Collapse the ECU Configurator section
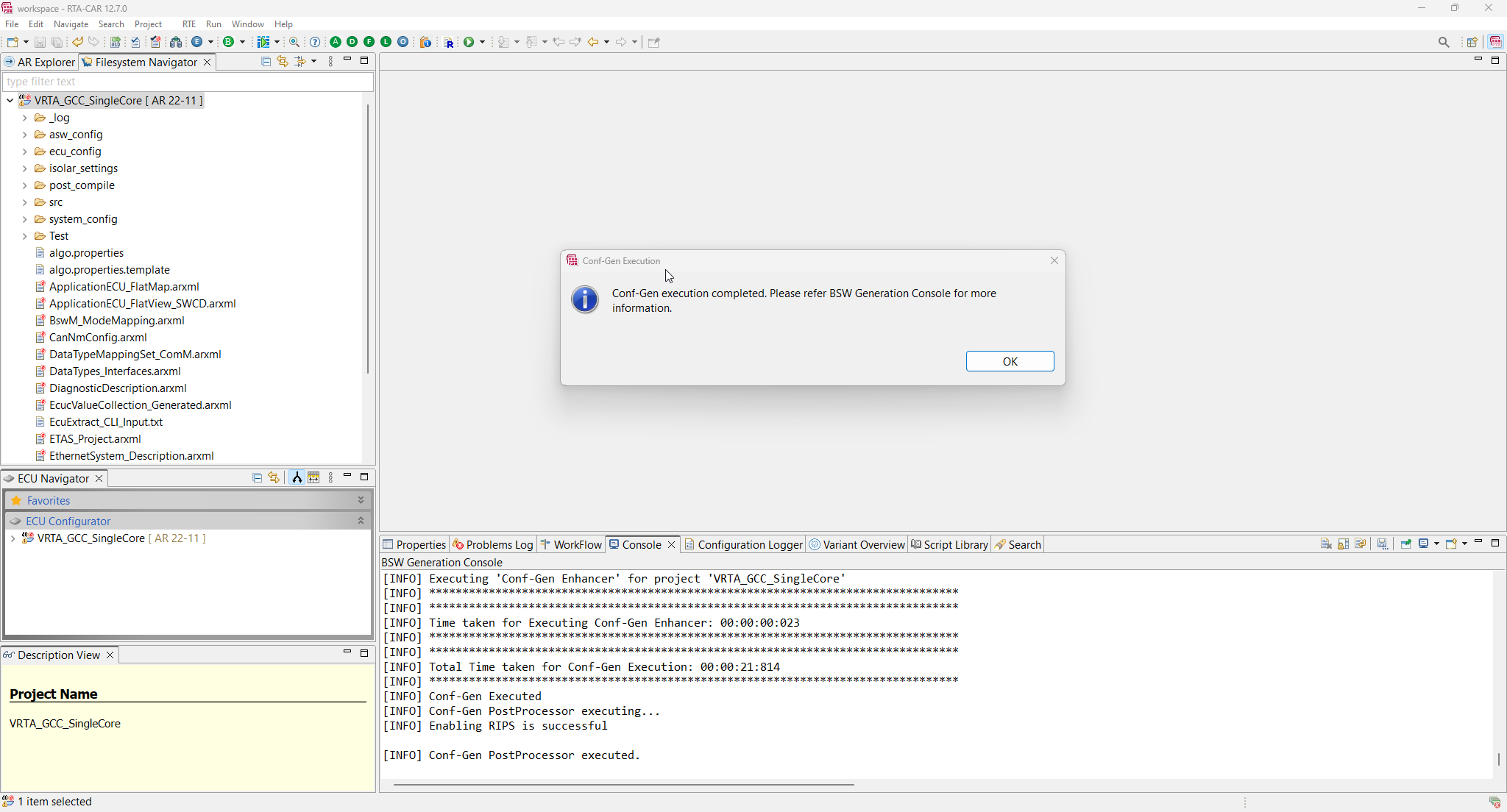This screenshot has height=812, width=1507. coord(361,521)
